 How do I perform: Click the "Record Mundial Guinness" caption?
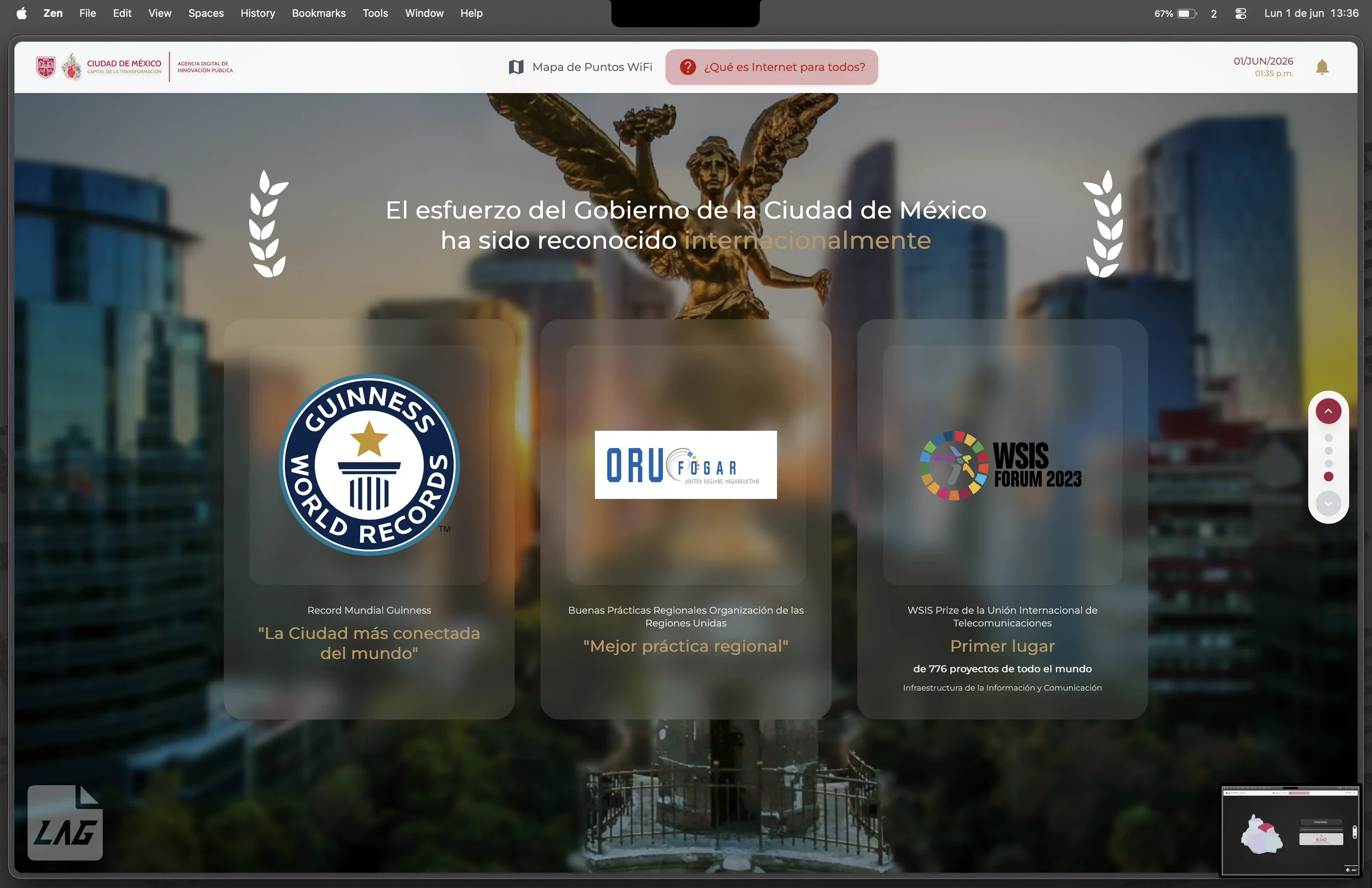coord(369,610)
